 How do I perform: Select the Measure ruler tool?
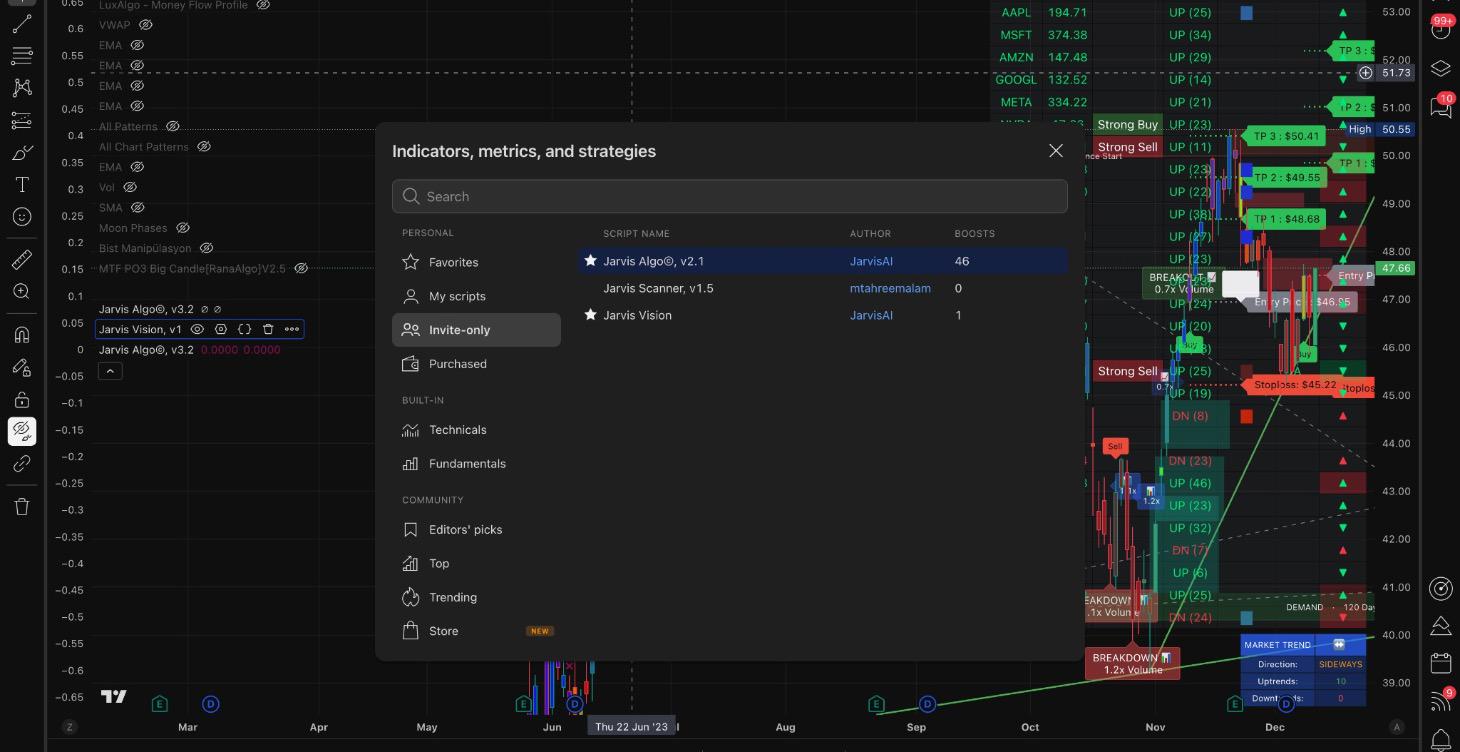click(x=21, y=258)
